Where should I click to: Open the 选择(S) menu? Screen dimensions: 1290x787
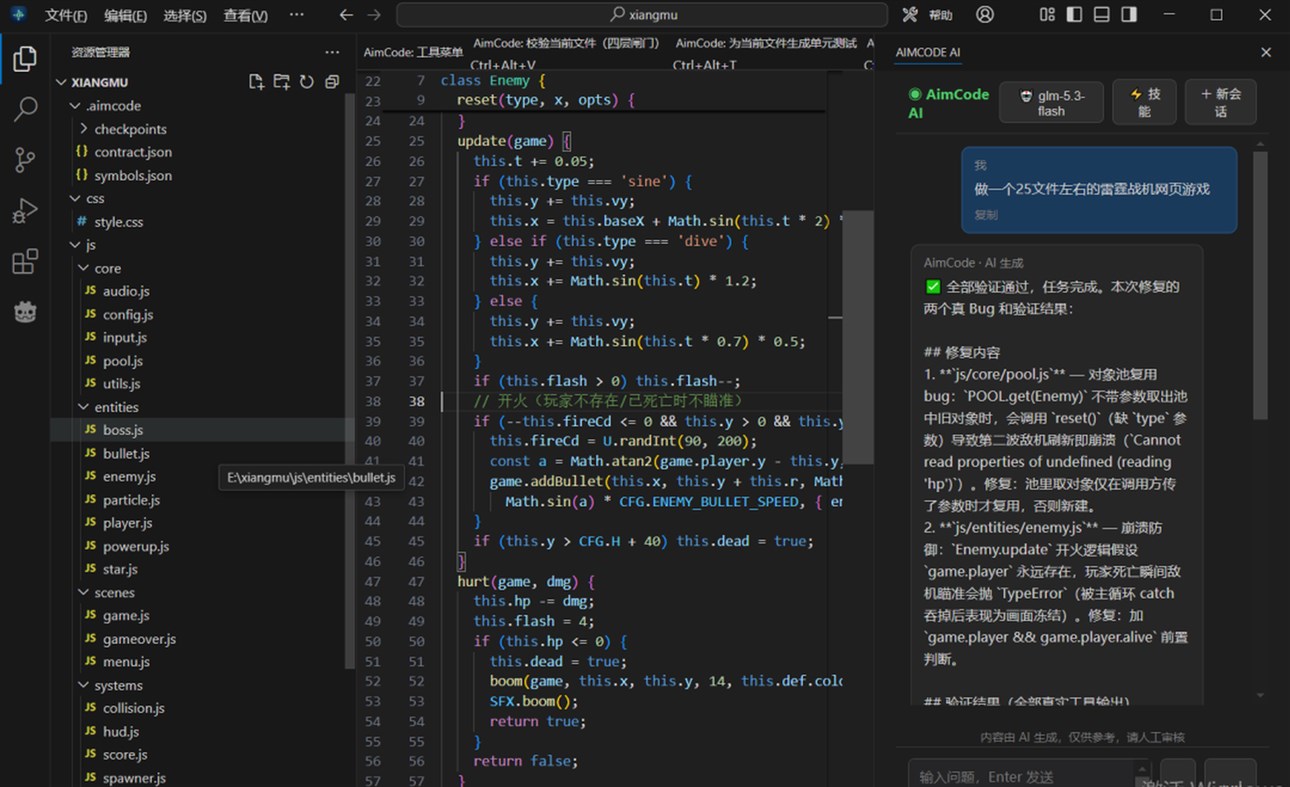click(x=185, y=16)
